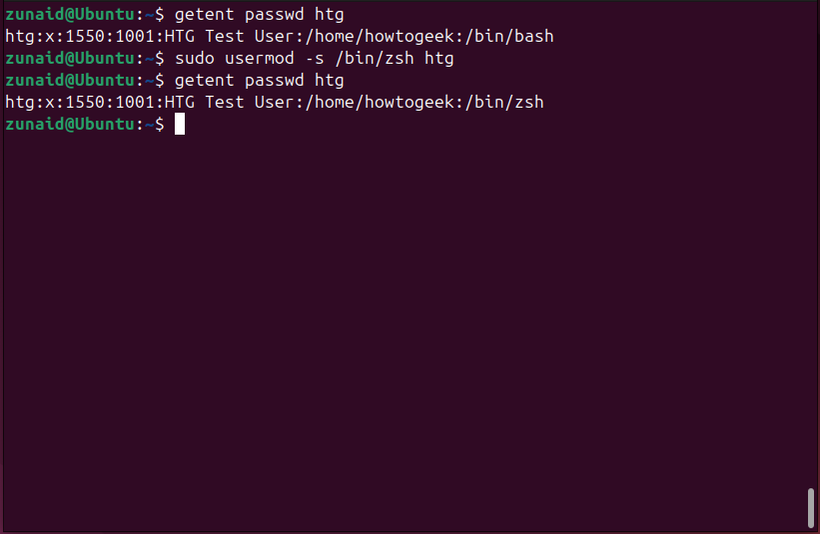Click UID '1550' in the first output line
This screenshot has height=534, width=820.
coord(80,36)
